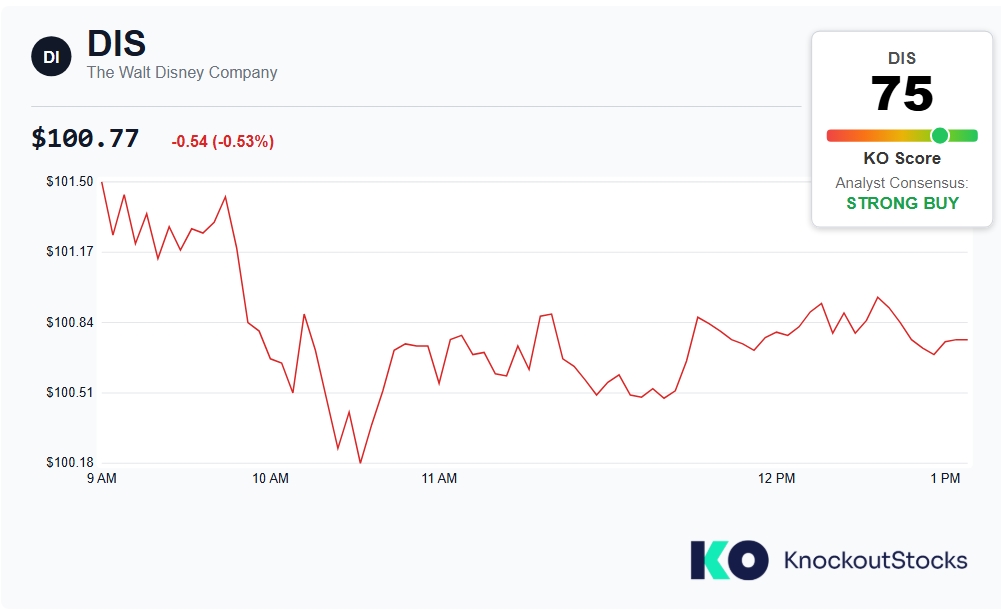The image size is (1001, 611).
Task: Click the KO Score gradient color bar
Action: [x=902, y=135]
